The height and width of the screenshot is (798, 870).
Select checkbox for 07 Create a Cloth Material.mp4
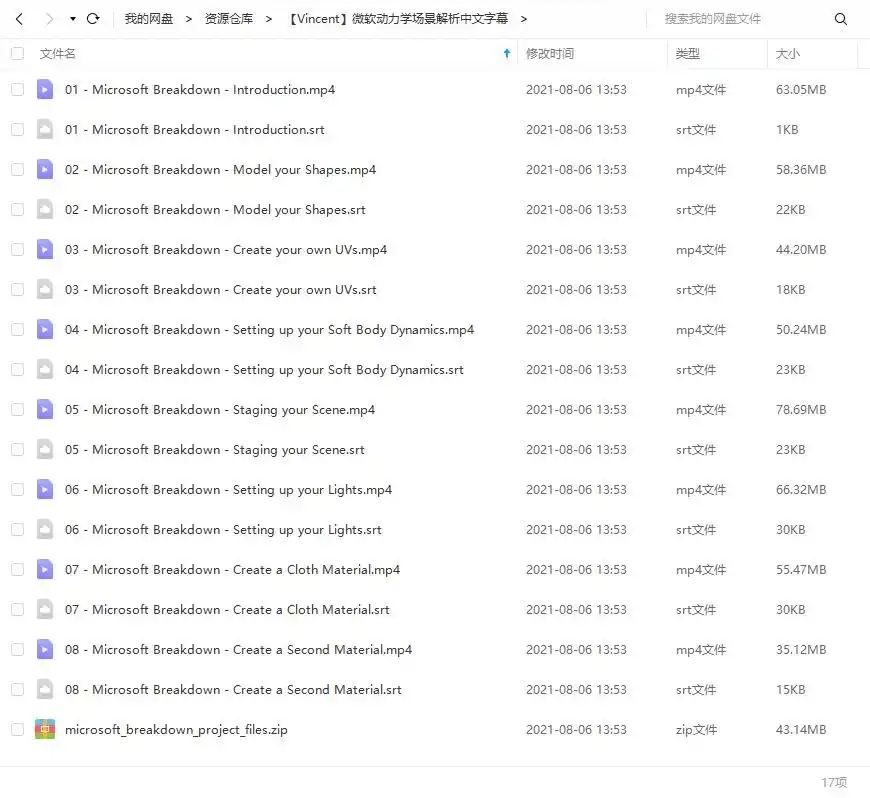17,570
